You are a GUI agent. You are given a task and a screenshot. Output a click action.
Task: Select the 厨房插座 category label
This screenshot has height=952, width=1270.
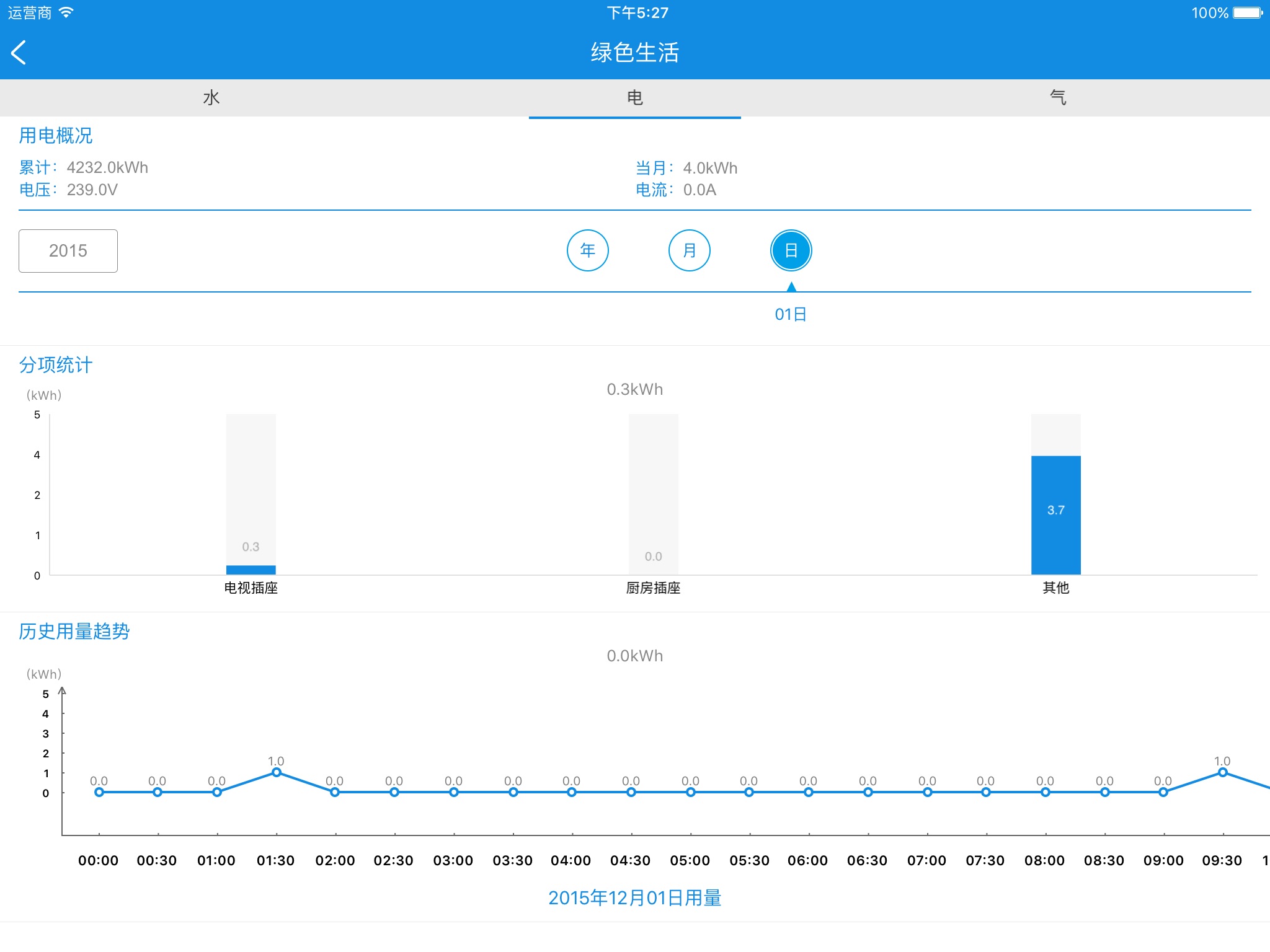point(654,588)
